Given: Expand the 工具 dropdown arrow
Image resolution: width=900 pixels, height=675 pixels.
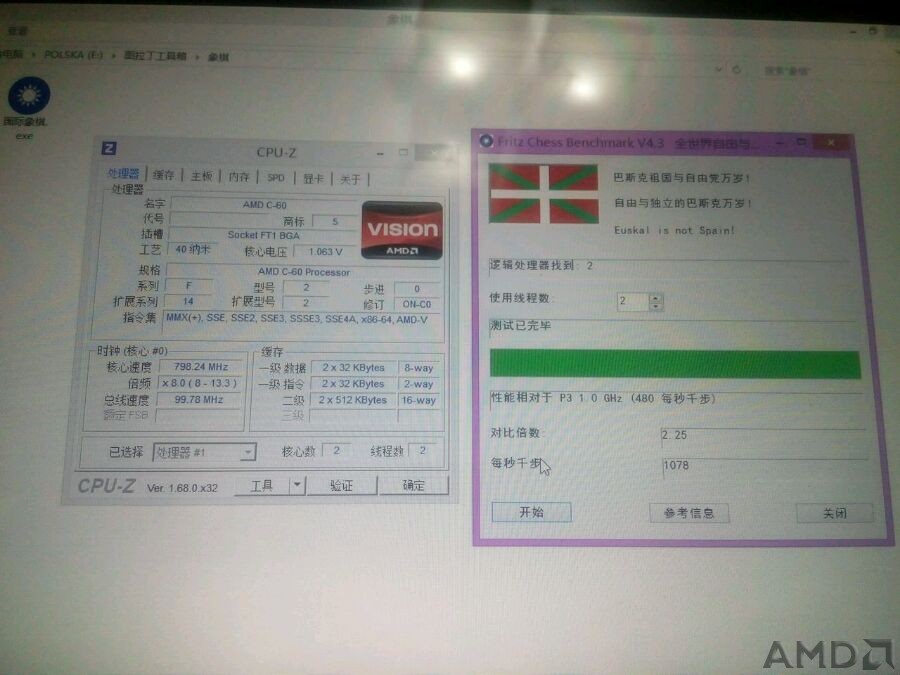Looking at the screenshot, I should tap(297, 486).
